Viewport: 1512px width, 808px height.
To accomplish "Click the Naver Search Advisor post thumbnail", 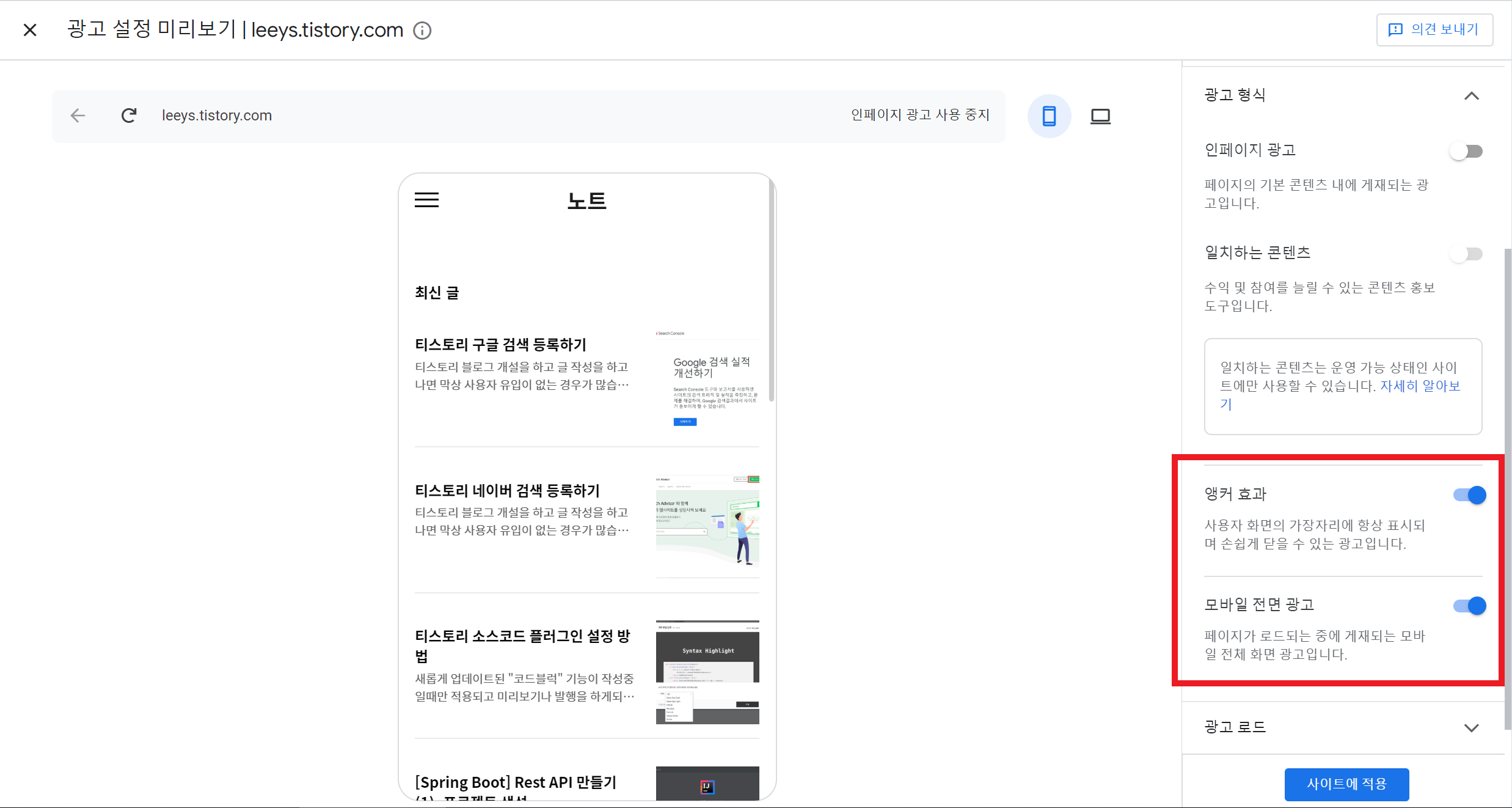I will [707, 526].
